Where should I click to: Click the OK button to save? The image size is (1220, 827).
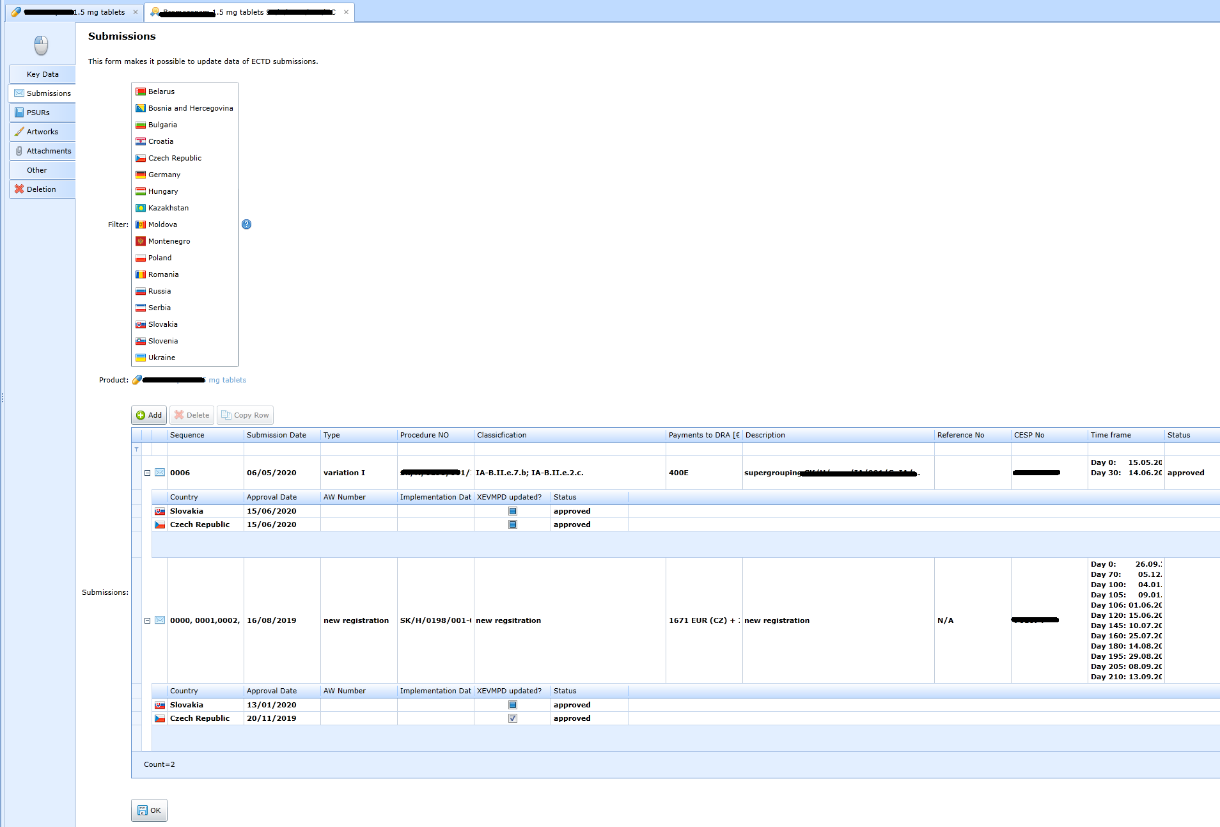click(x=149, y=810)
